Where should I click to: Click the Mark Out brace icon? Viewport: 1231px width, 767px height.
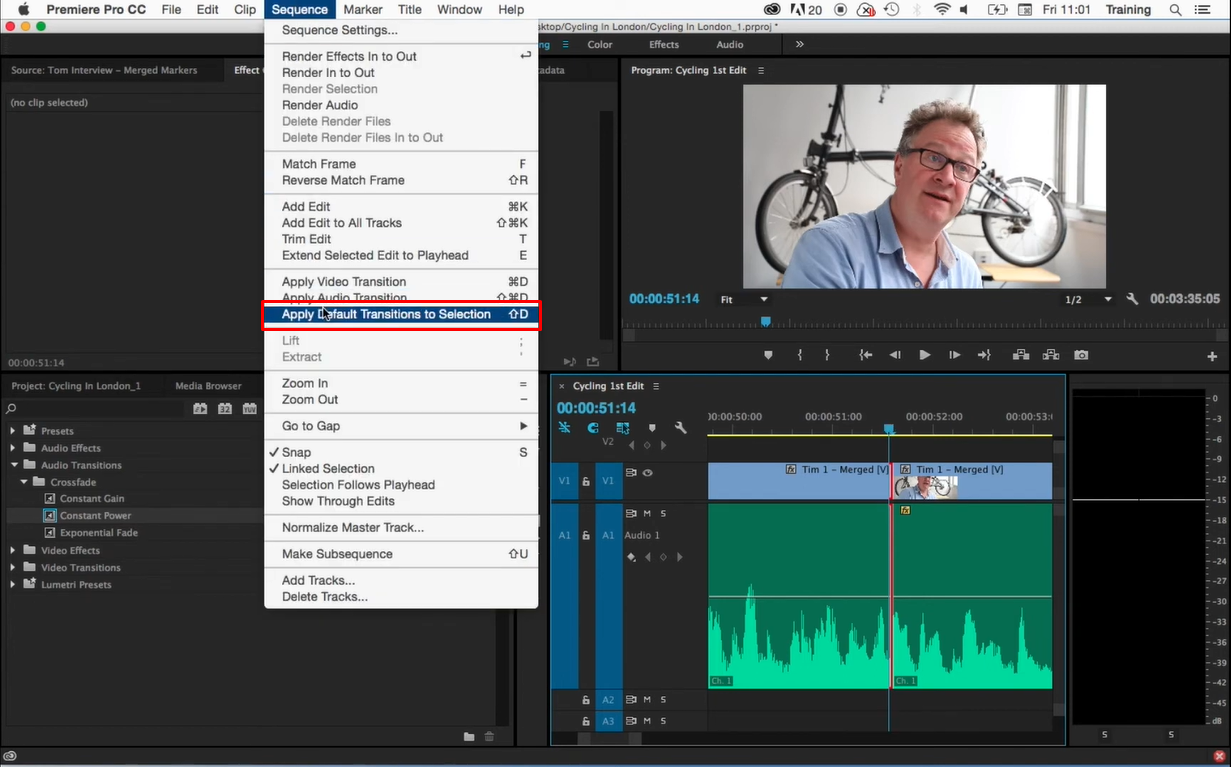point(827,355)
